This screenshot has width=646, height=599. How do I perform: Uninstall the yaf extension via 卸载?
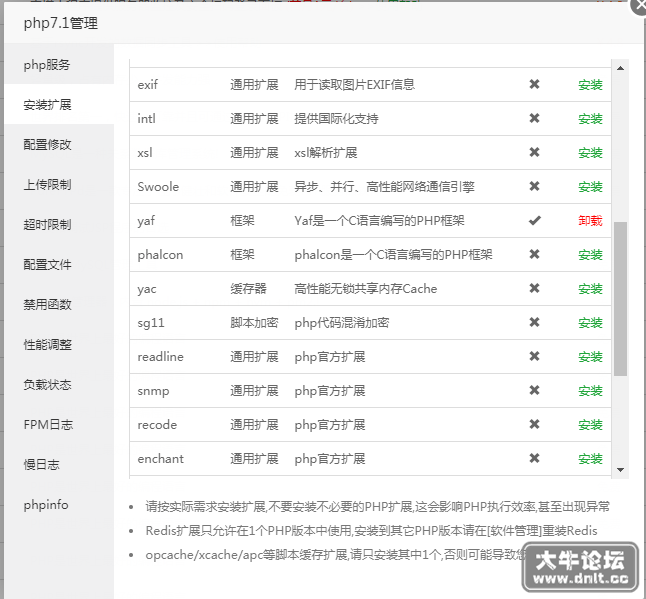tap(590, 221)
